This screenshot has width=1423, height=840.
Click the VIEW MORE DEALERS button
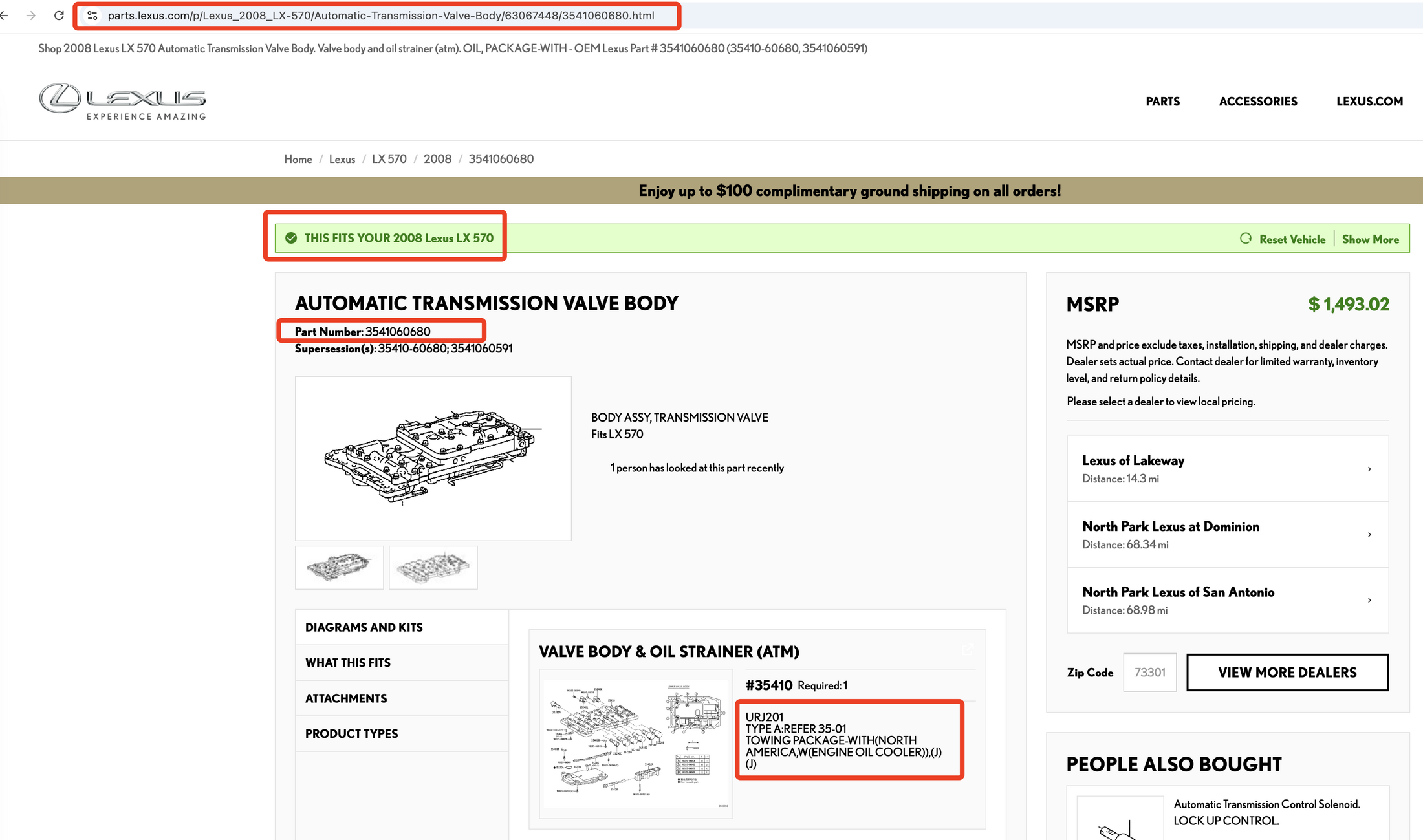coord(1287,673)
